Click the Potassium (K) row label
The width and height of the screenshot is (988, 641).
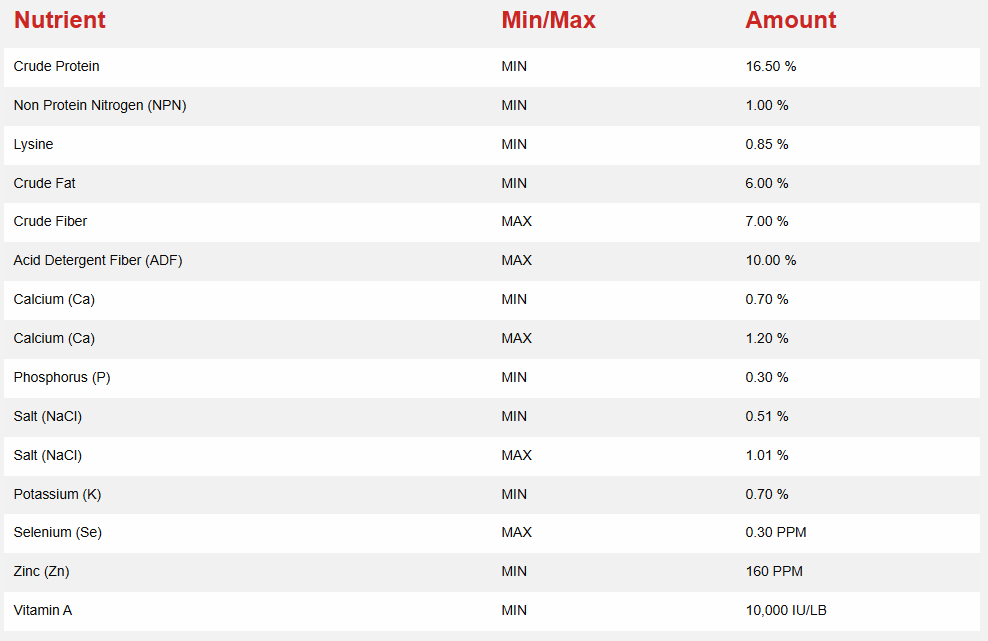click(57, 494)
